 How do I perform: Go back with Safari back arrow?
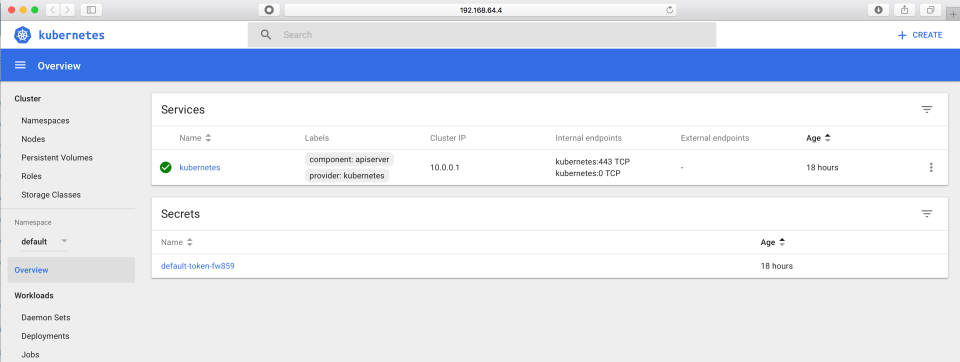pyautogui.click(x=53, y=10)
